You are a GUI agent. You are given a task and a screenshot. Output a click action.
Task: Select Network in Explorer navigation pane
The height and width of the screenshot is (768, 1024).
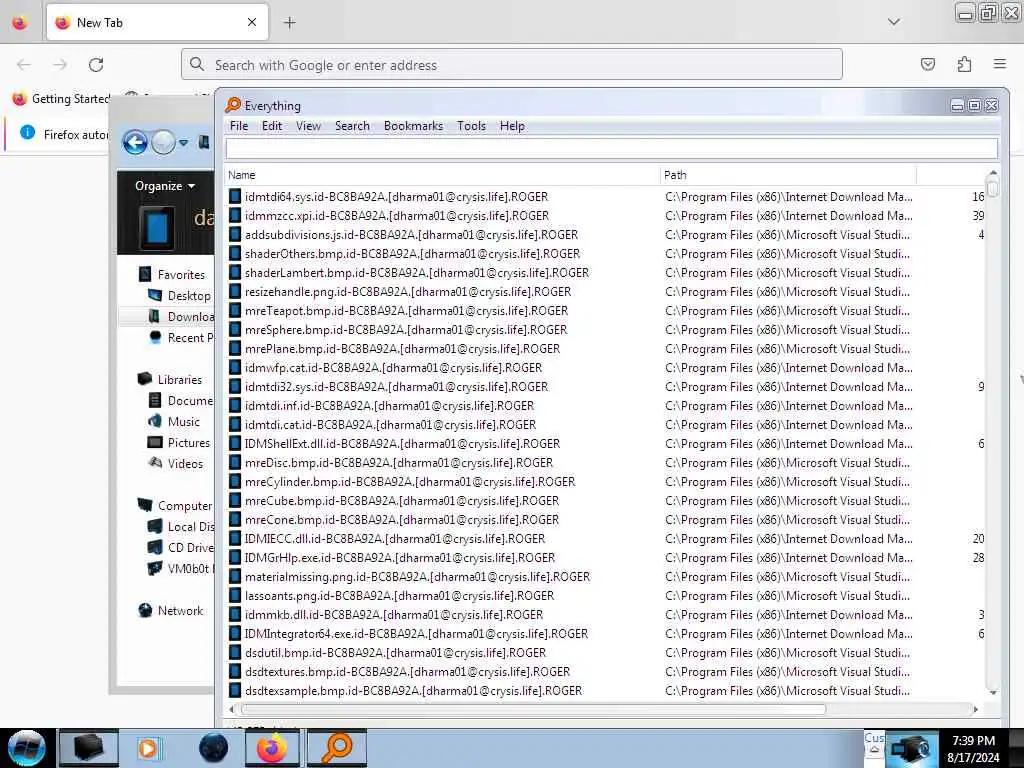point(180,611)
